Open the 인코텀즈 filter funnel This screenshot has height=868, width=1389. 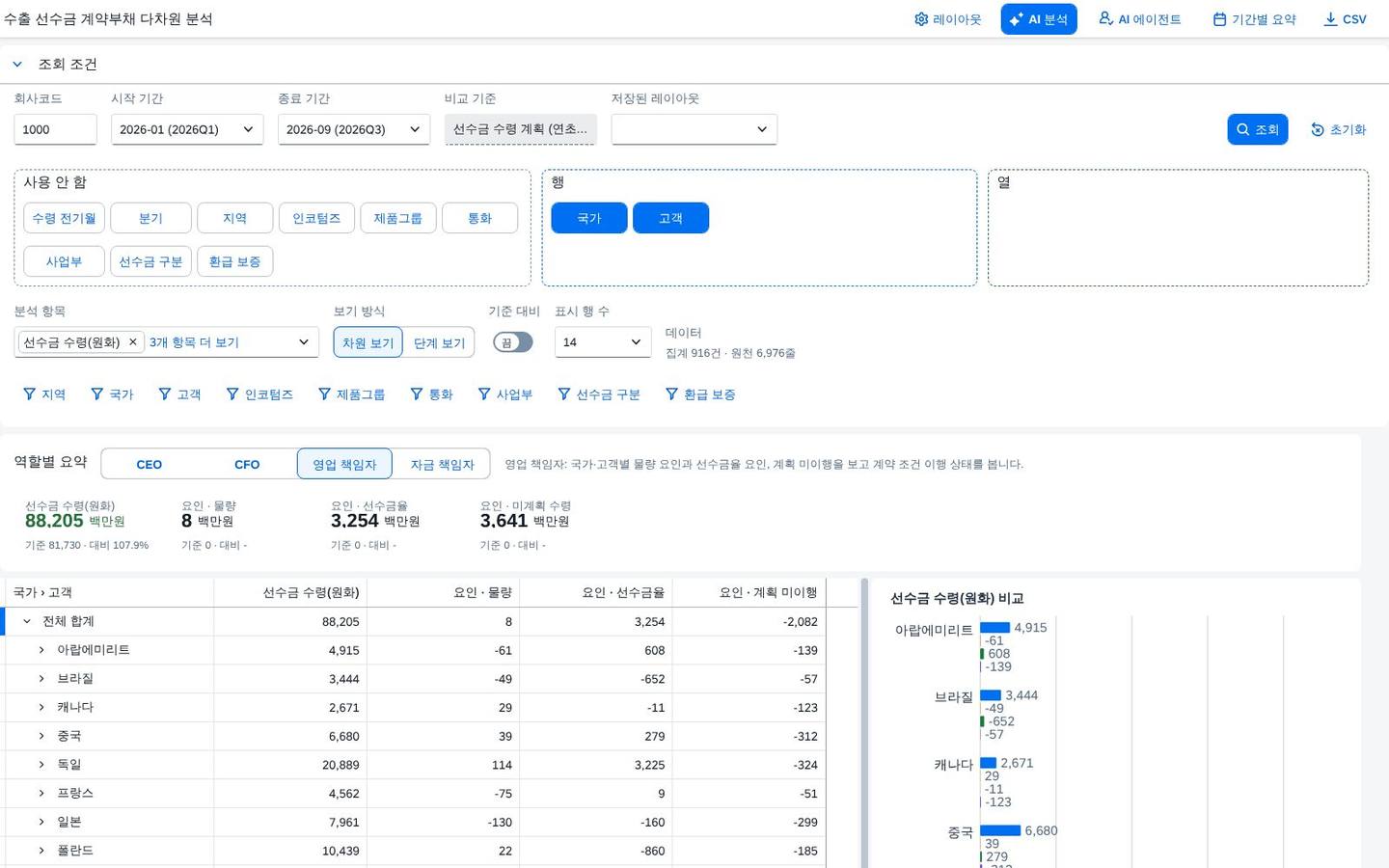click(232, 394)
